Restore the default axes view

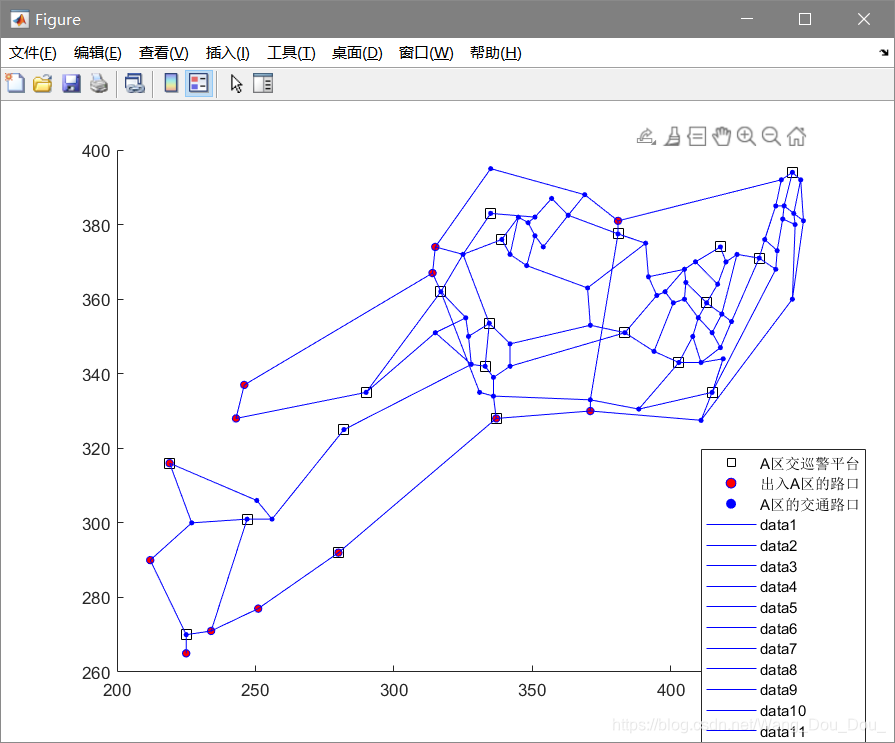coord(796,136)
